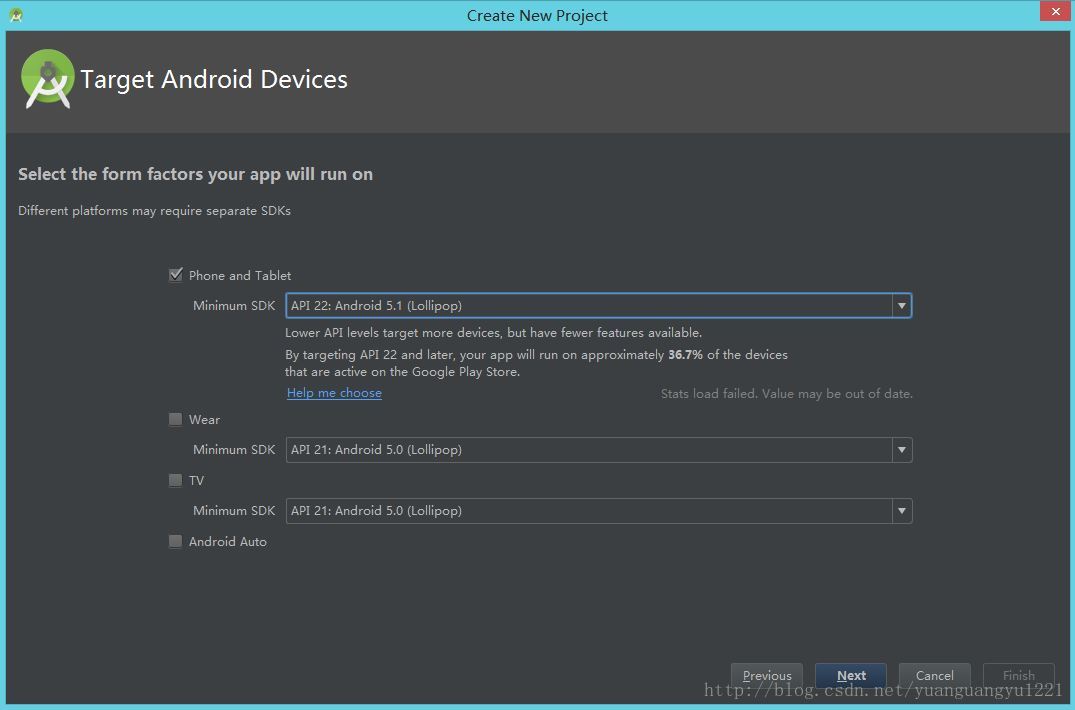Click the TV label text
This screenshot has width=1075, height=710.
[196, 480]
